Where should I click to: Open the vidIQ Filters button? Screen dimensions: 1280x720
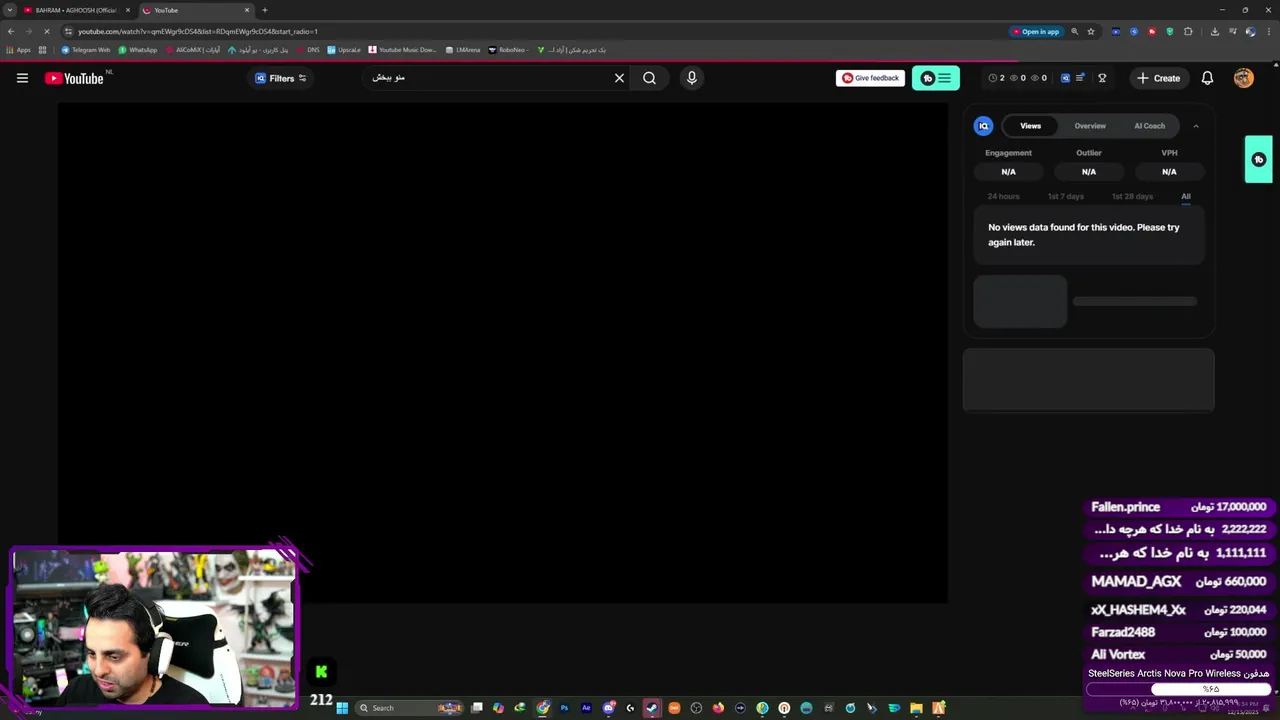tap(280, 78)
